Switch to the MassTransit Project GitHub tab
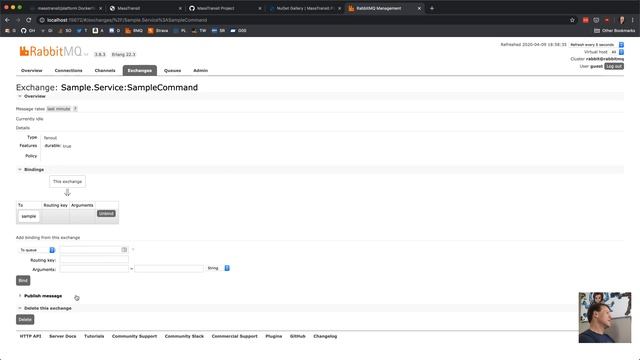 (x=224, y=8)
